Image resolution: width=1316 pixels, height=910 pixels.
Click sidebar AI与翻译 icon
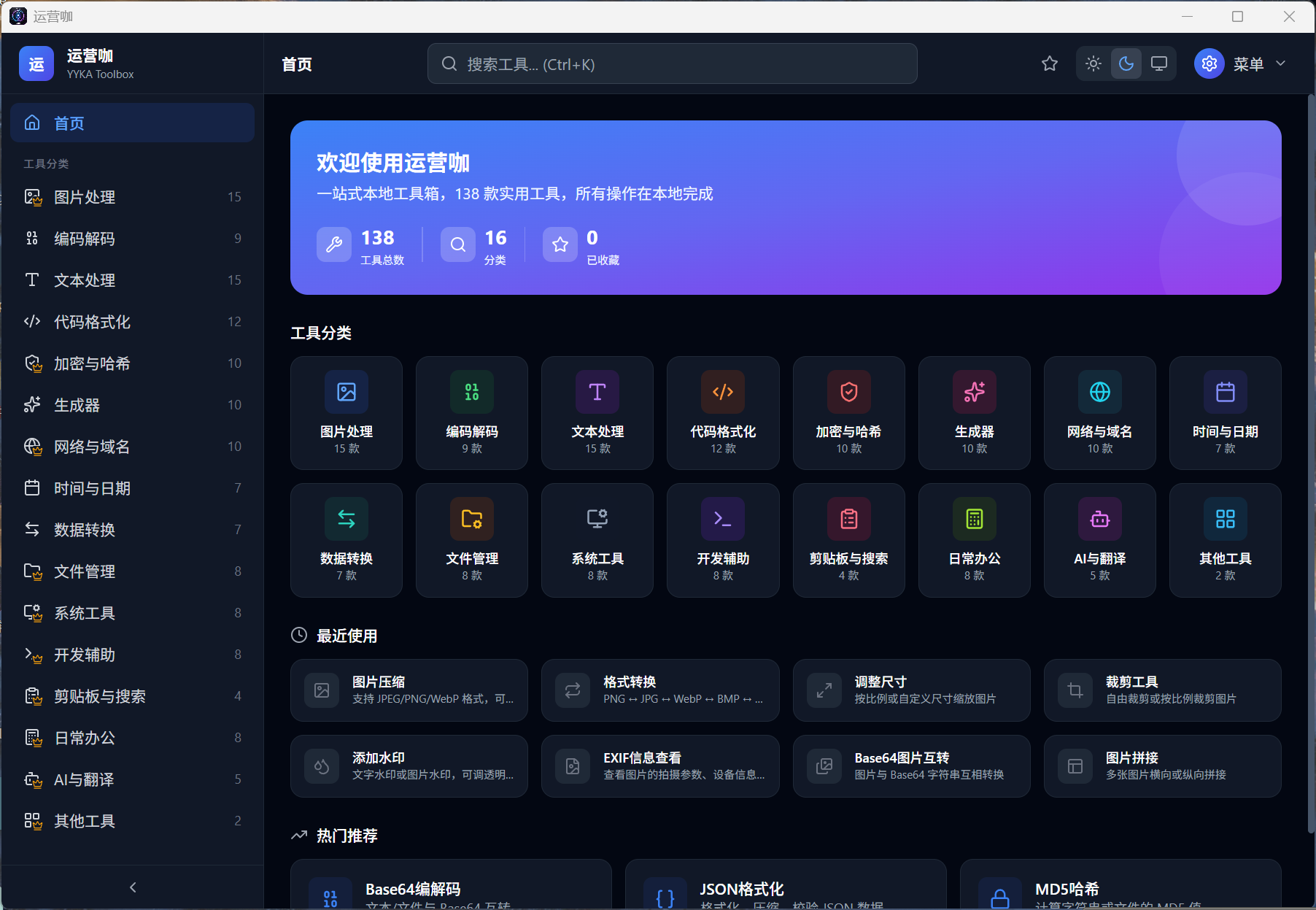(32, 779)
